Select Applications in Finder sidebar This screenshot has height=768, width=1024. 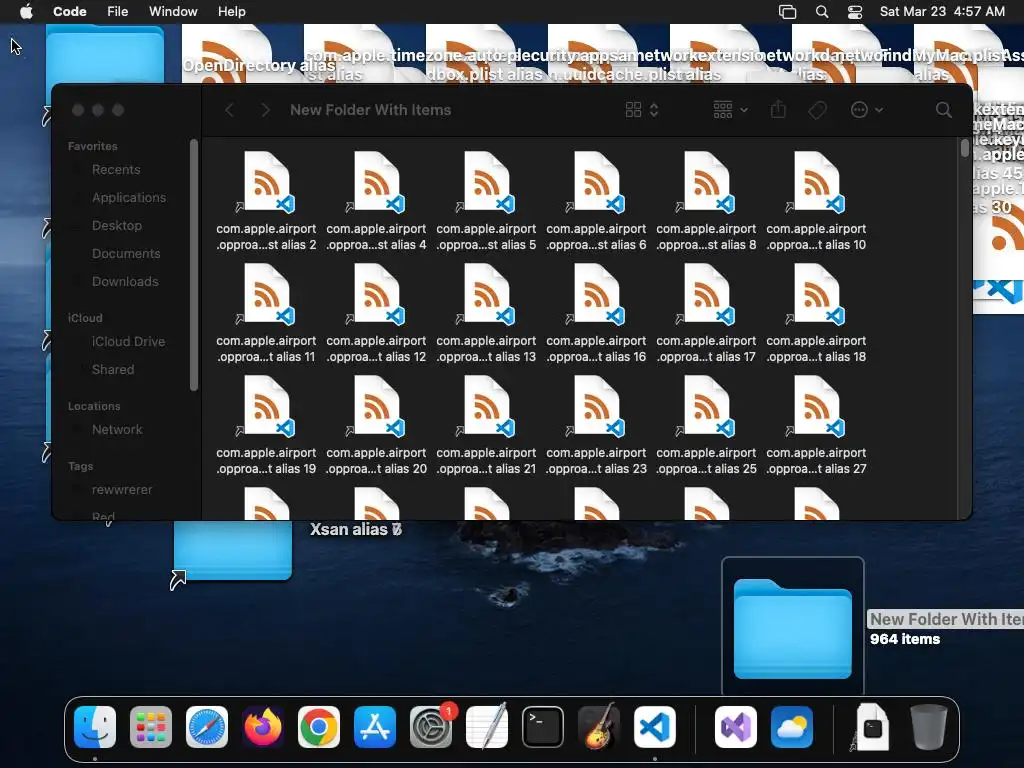(x=129, y=198)
